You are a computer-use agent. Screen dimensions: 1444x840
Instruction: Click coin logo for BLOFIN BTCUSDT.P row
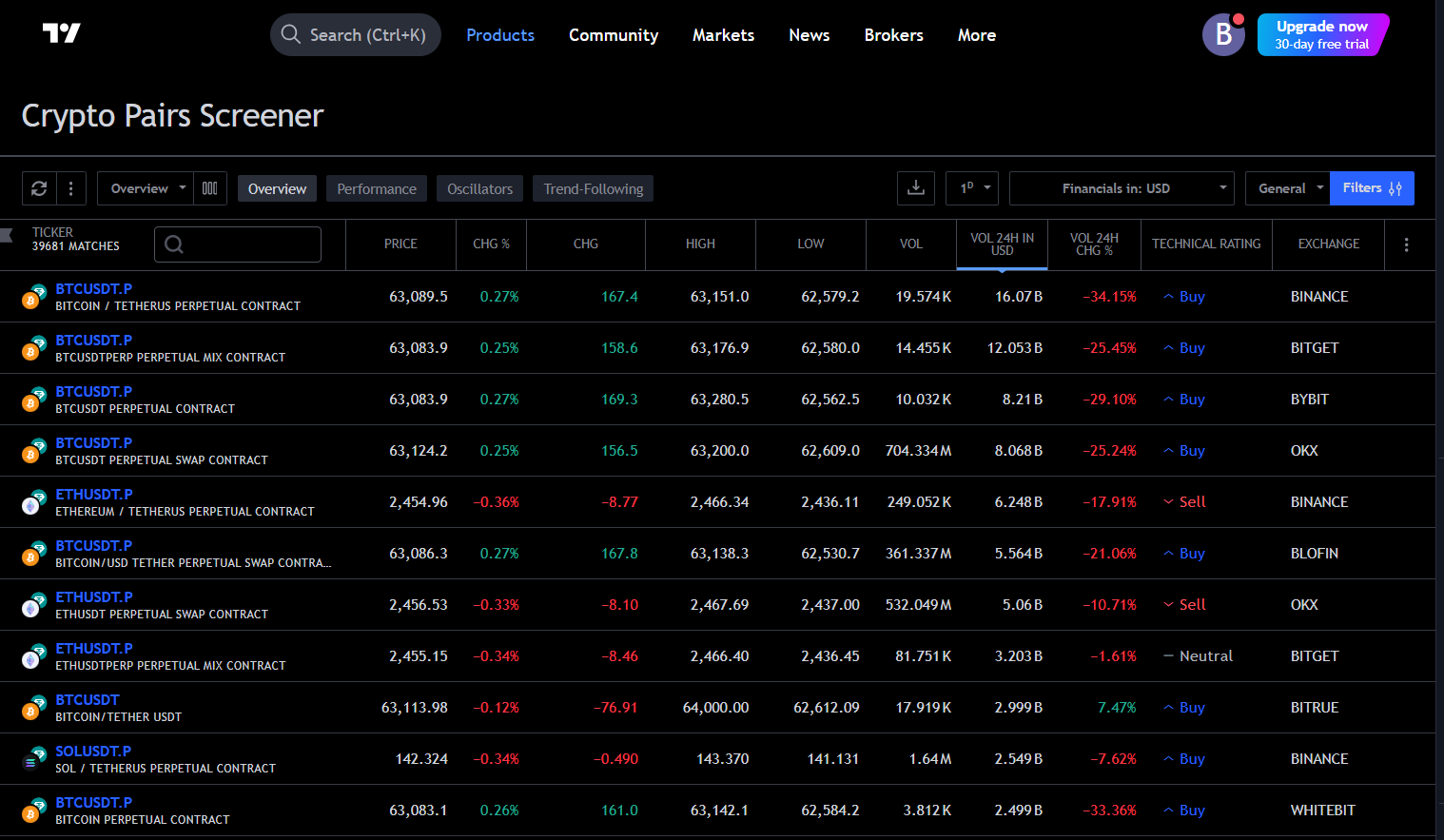pyautogui.click(x=33, y=554)
